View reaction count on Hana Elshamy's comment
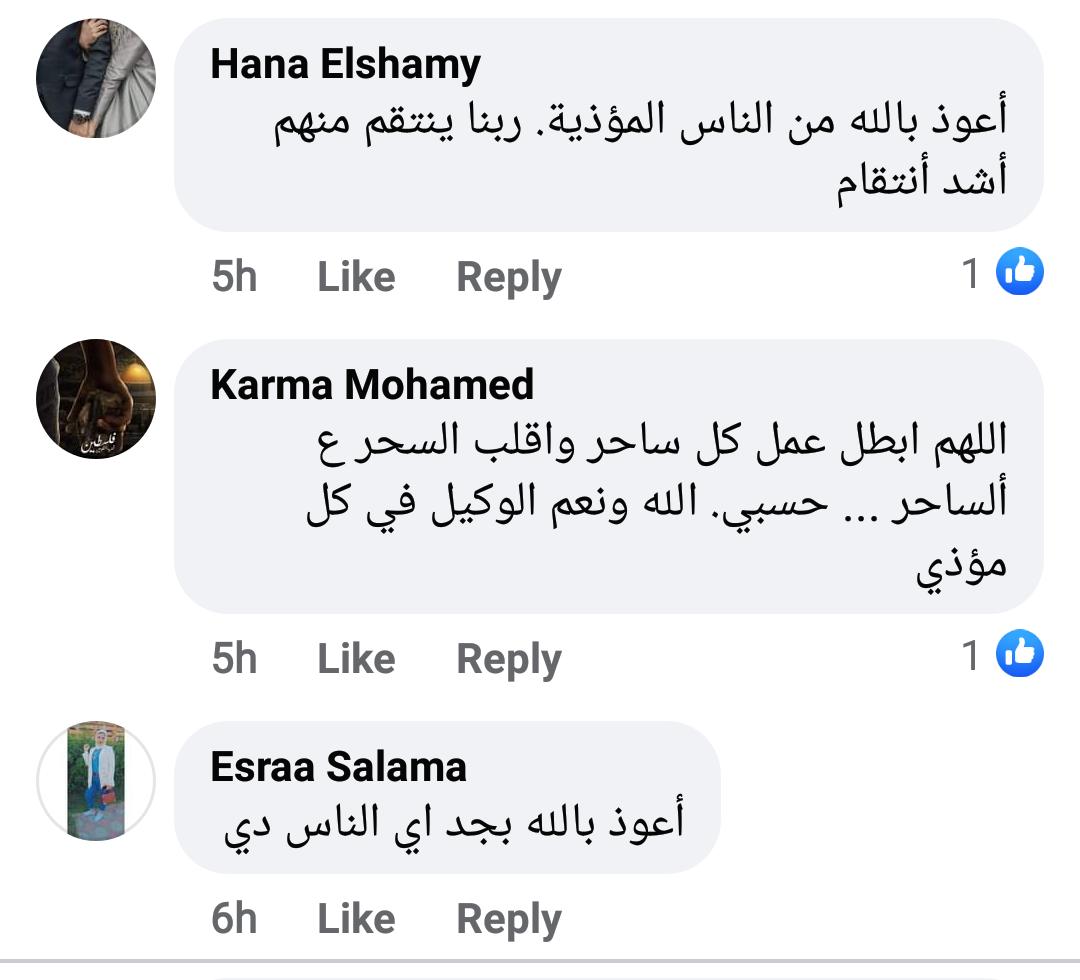Viewport: 1080px width, 980px height. 971,272
